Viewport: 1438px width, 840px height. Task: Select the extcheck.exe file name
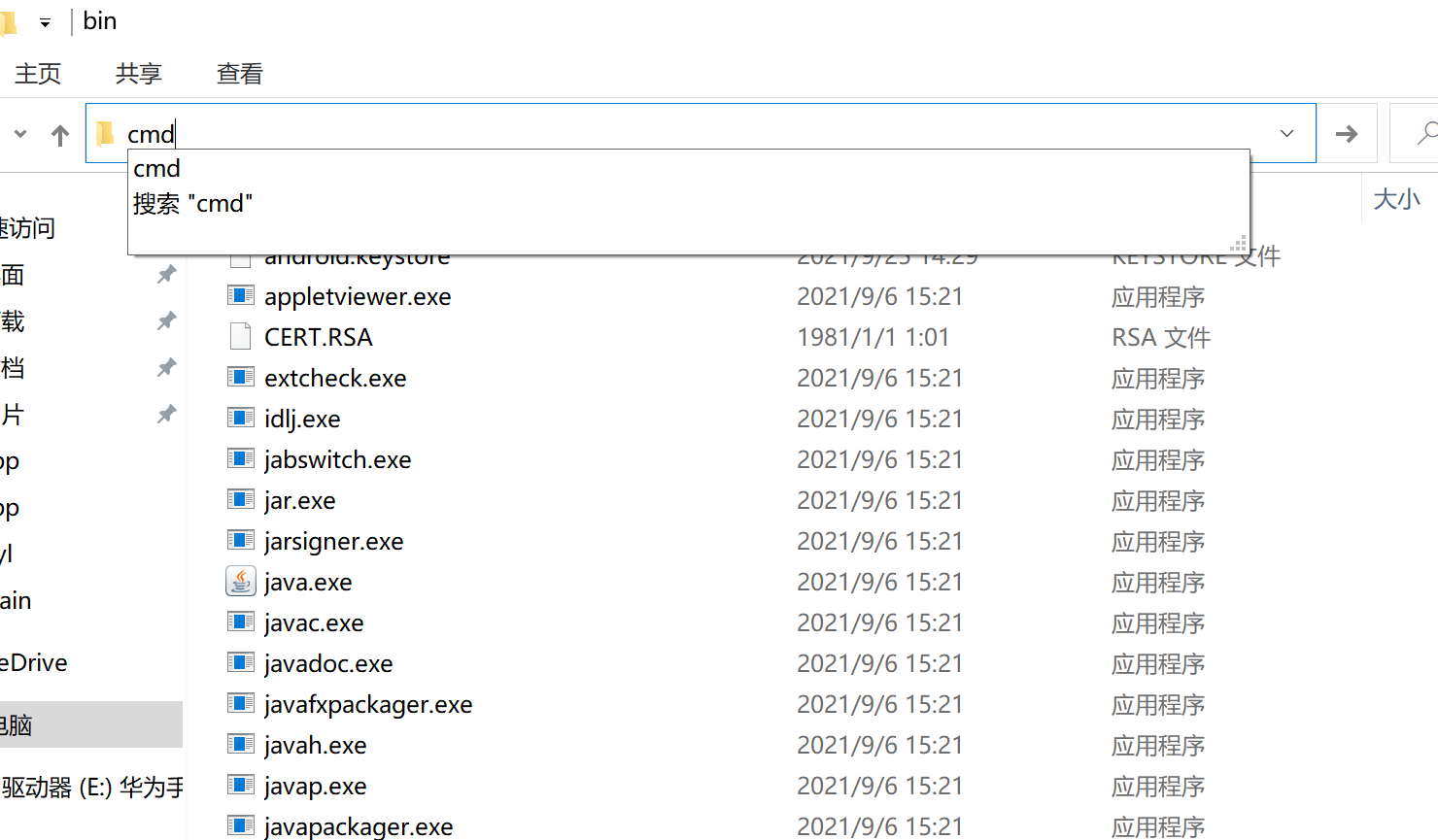pos(335,379)
